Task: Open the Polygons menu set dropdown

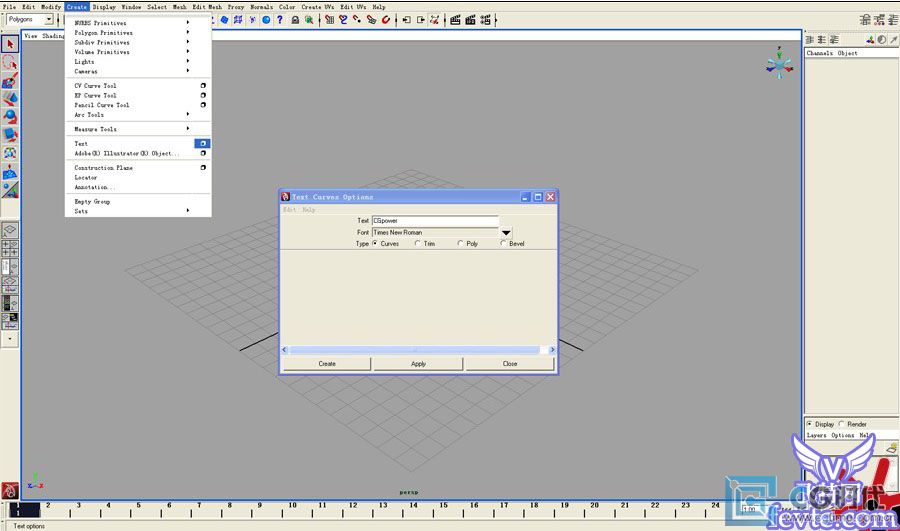Action: pos(49,20)
